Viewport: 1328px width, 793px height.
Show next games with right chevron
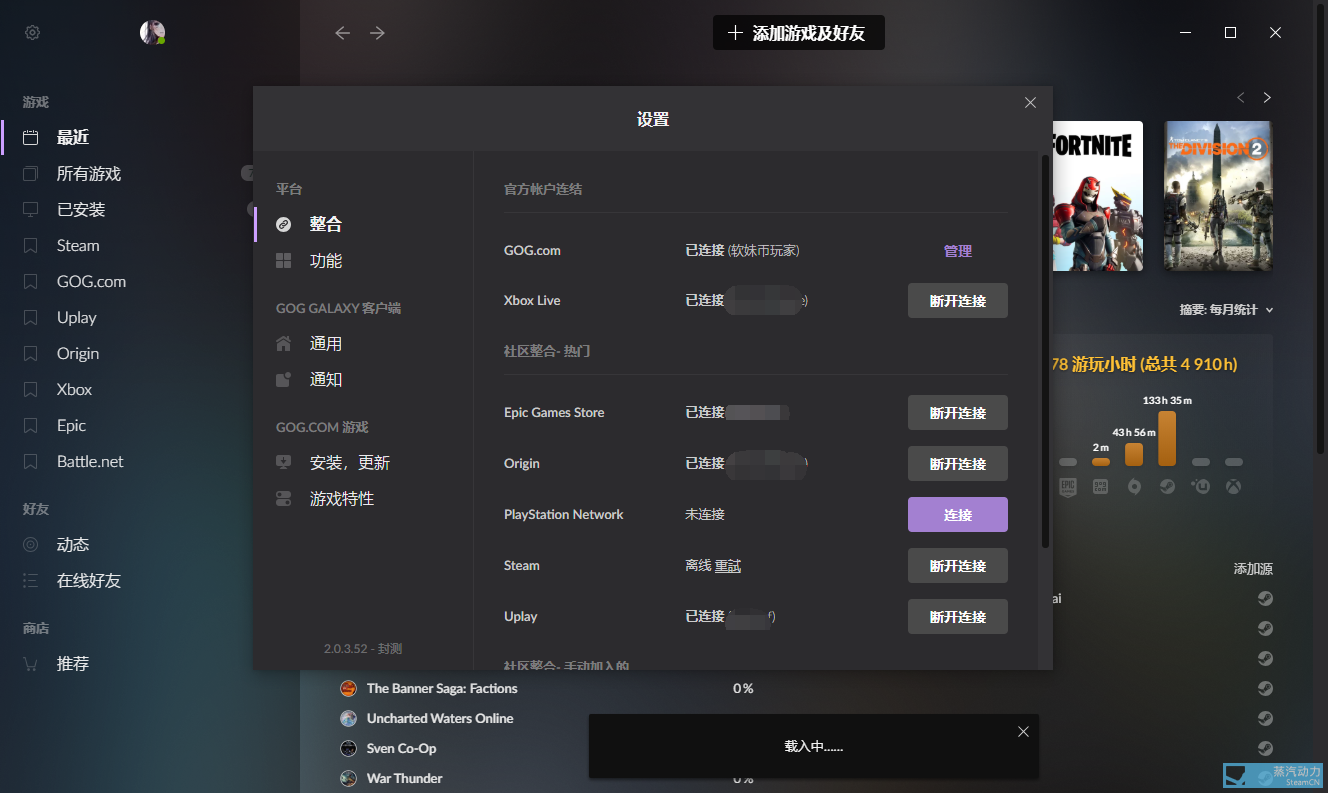coord(1267,97)
